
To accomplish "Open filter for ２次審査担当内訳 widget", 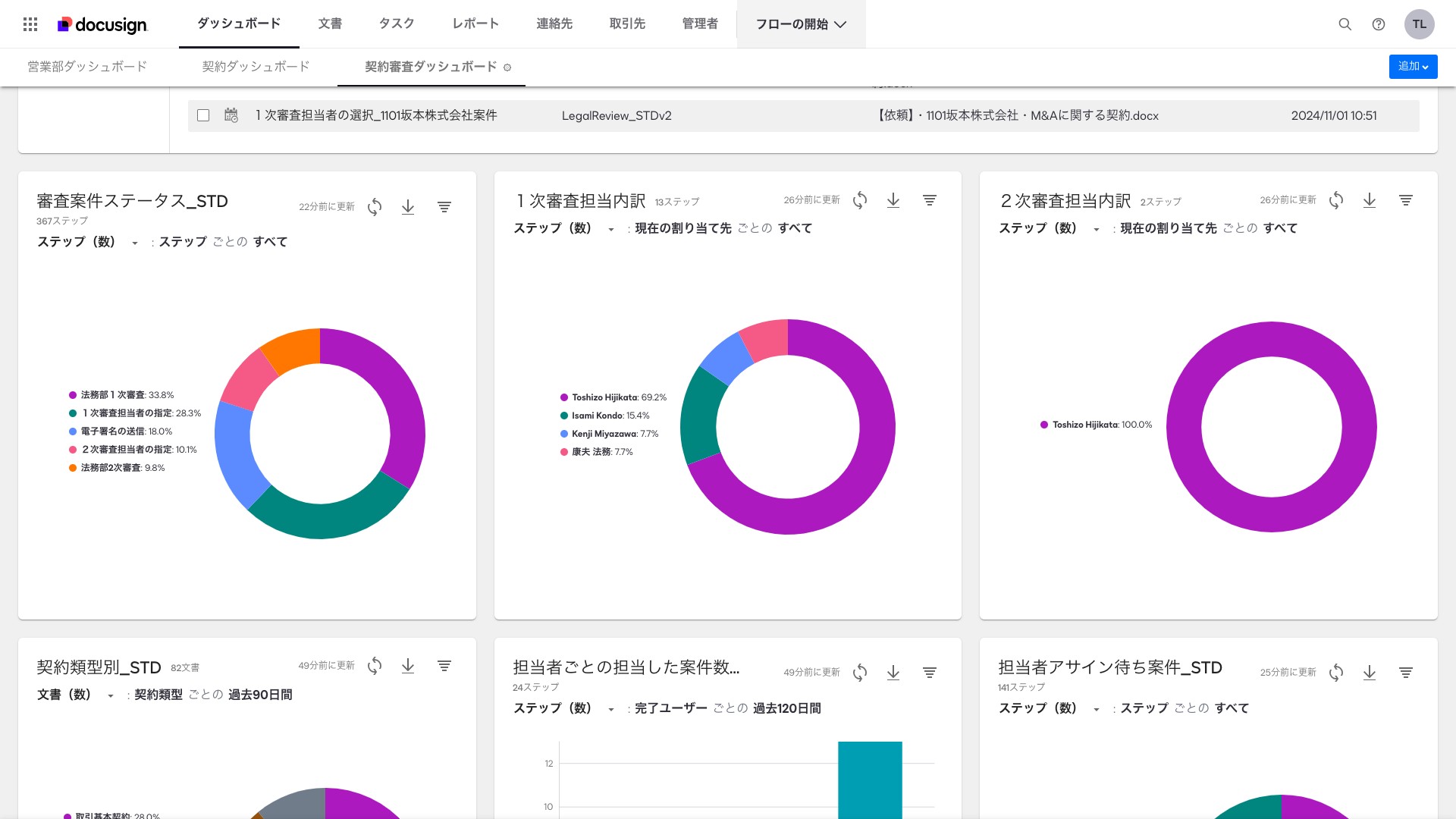I will coord(1405,200).
